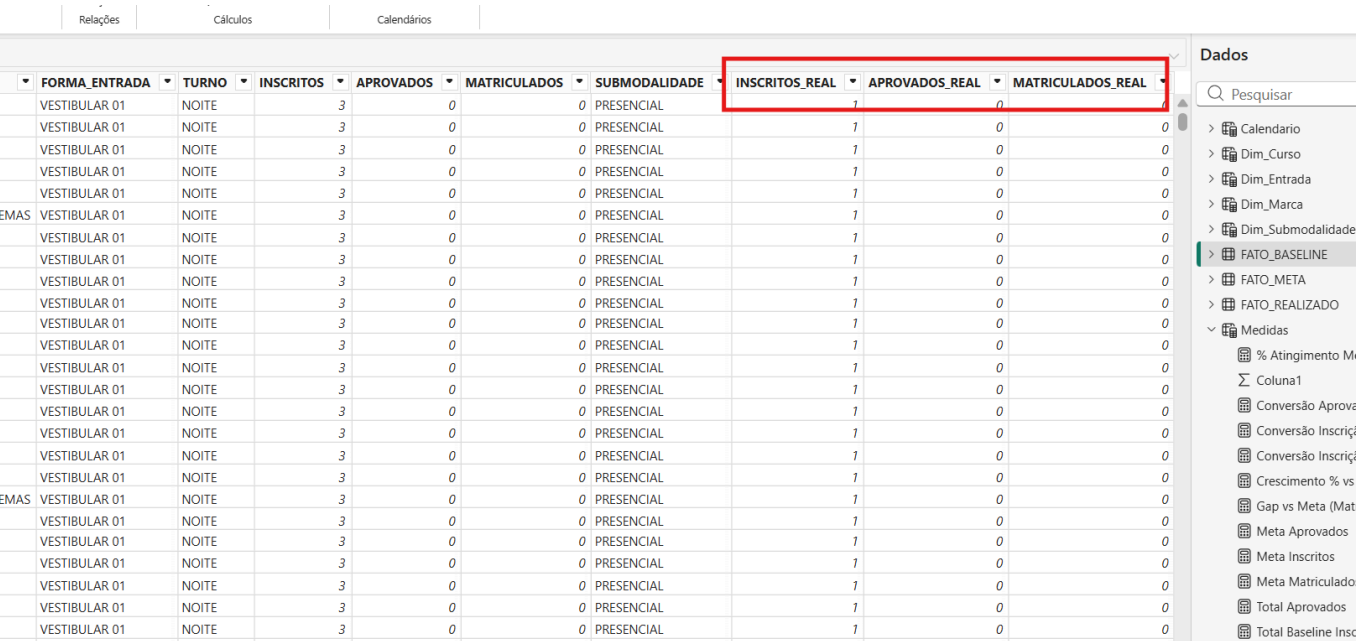Select the Meta Aprovados measure
Image resolution: width=1356 pixels, height=641 pixels.
click(1302, 532)
